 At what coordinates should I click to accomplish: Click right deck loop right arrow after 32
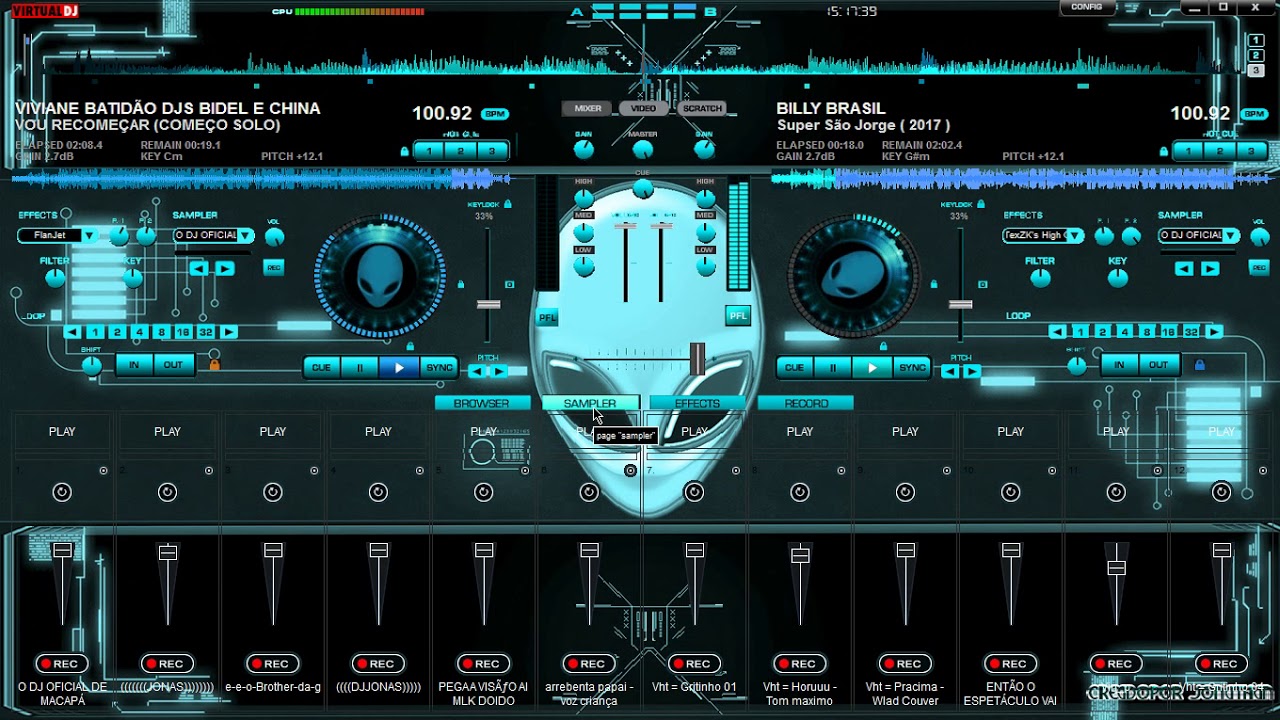(x=1214, y=332)
